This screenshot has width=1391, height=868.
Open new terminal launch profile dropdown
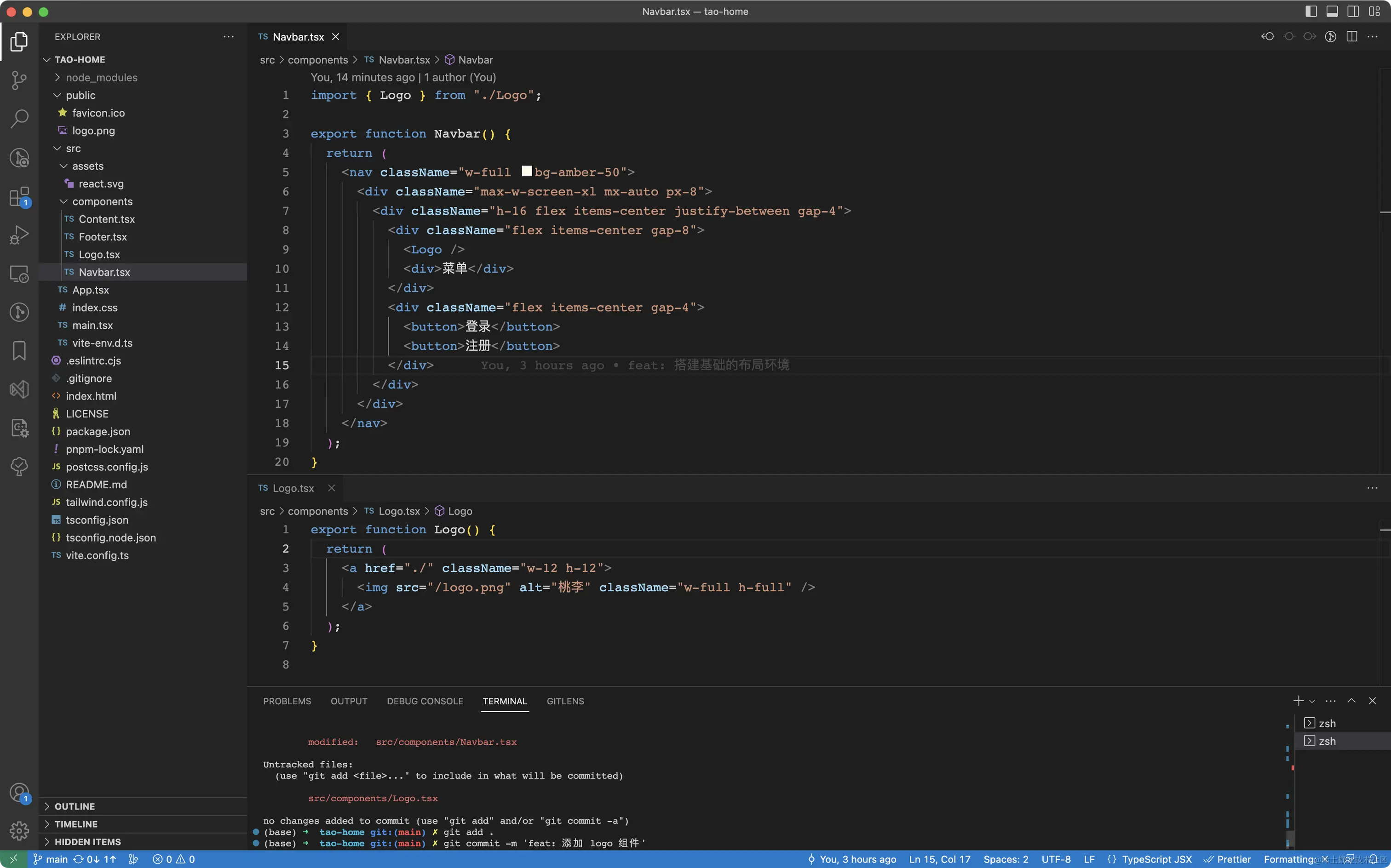(1312, 702)
